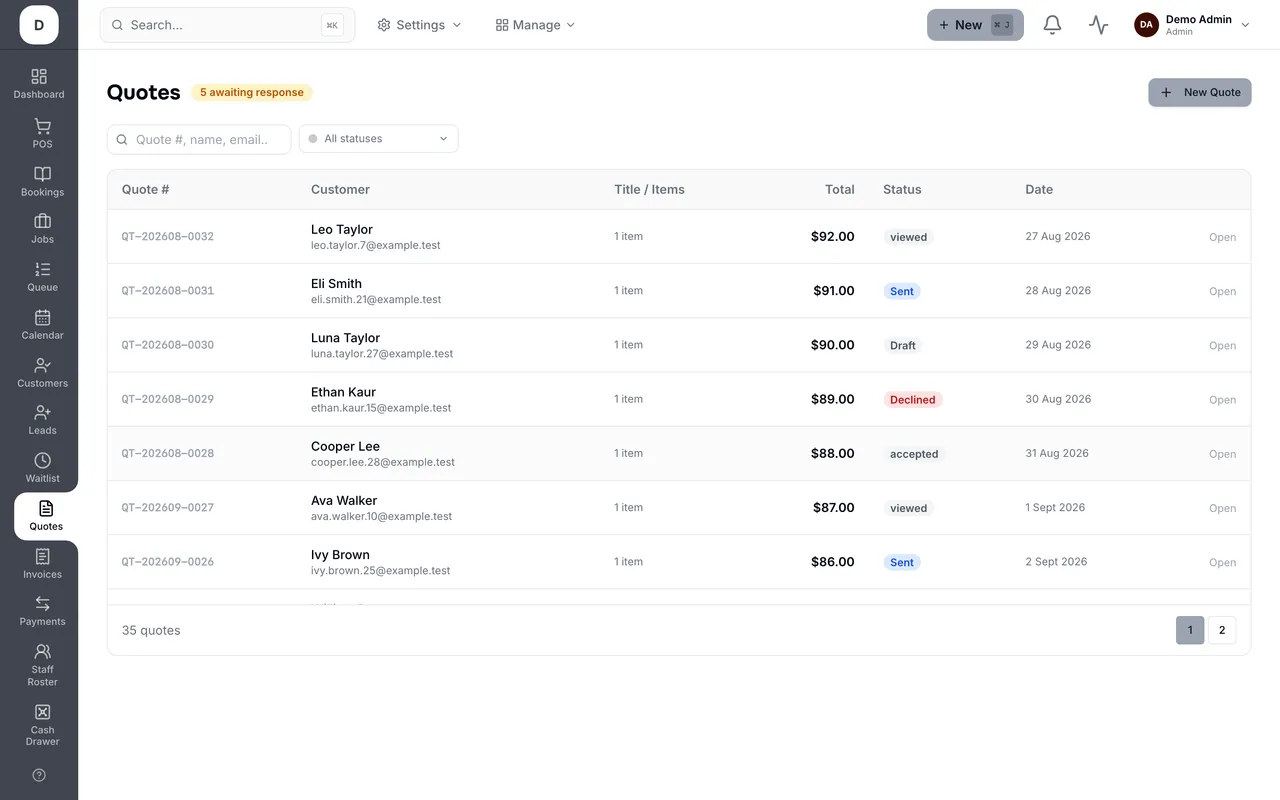The height and width of the screenshot is (800, 1280).
Task: Go to Payments in the sidebar
Action: click(x=42, y=611)
